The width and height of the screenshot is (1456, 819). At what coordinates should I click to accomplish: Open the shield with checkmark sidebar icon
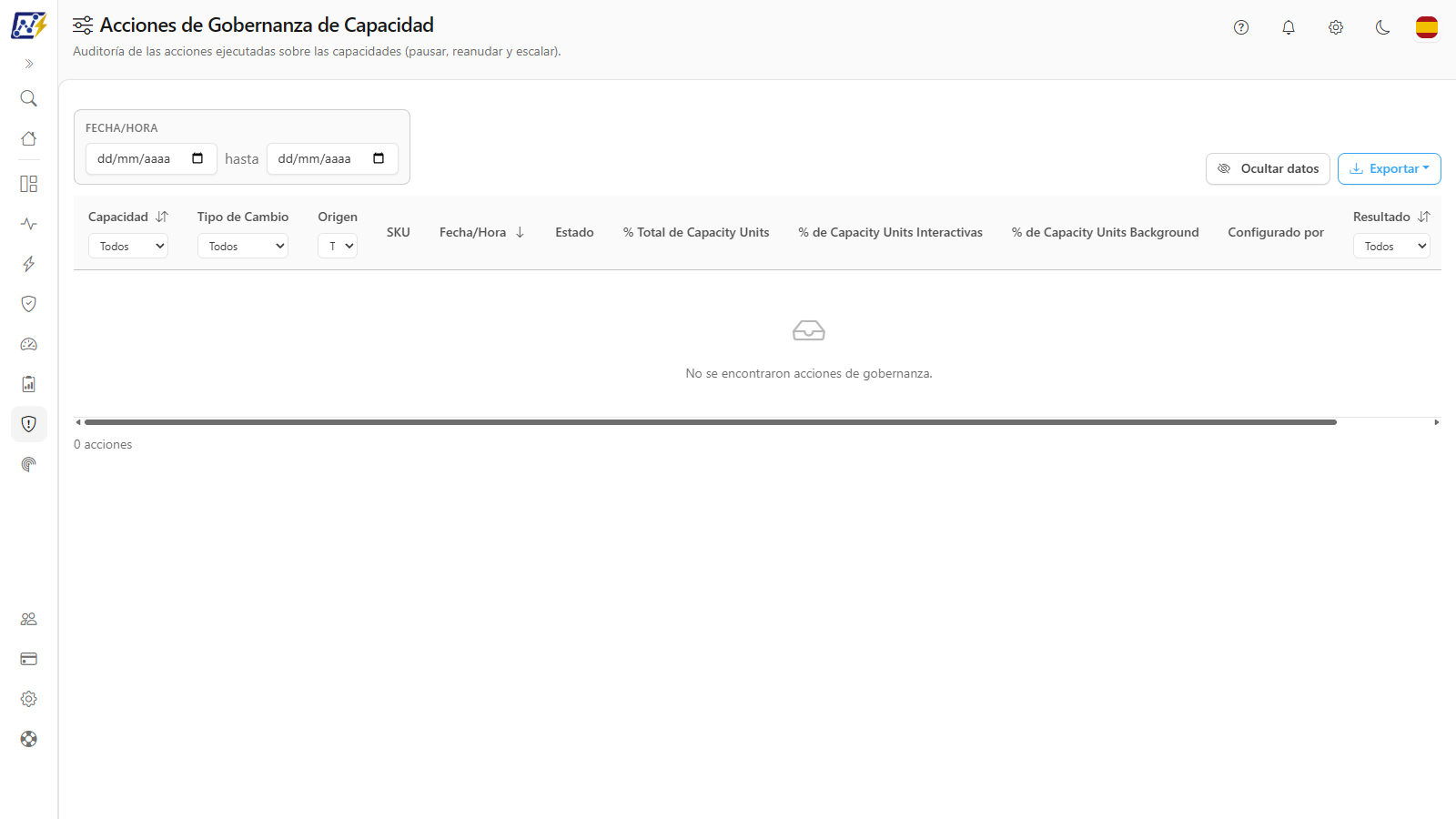point(29,304)
